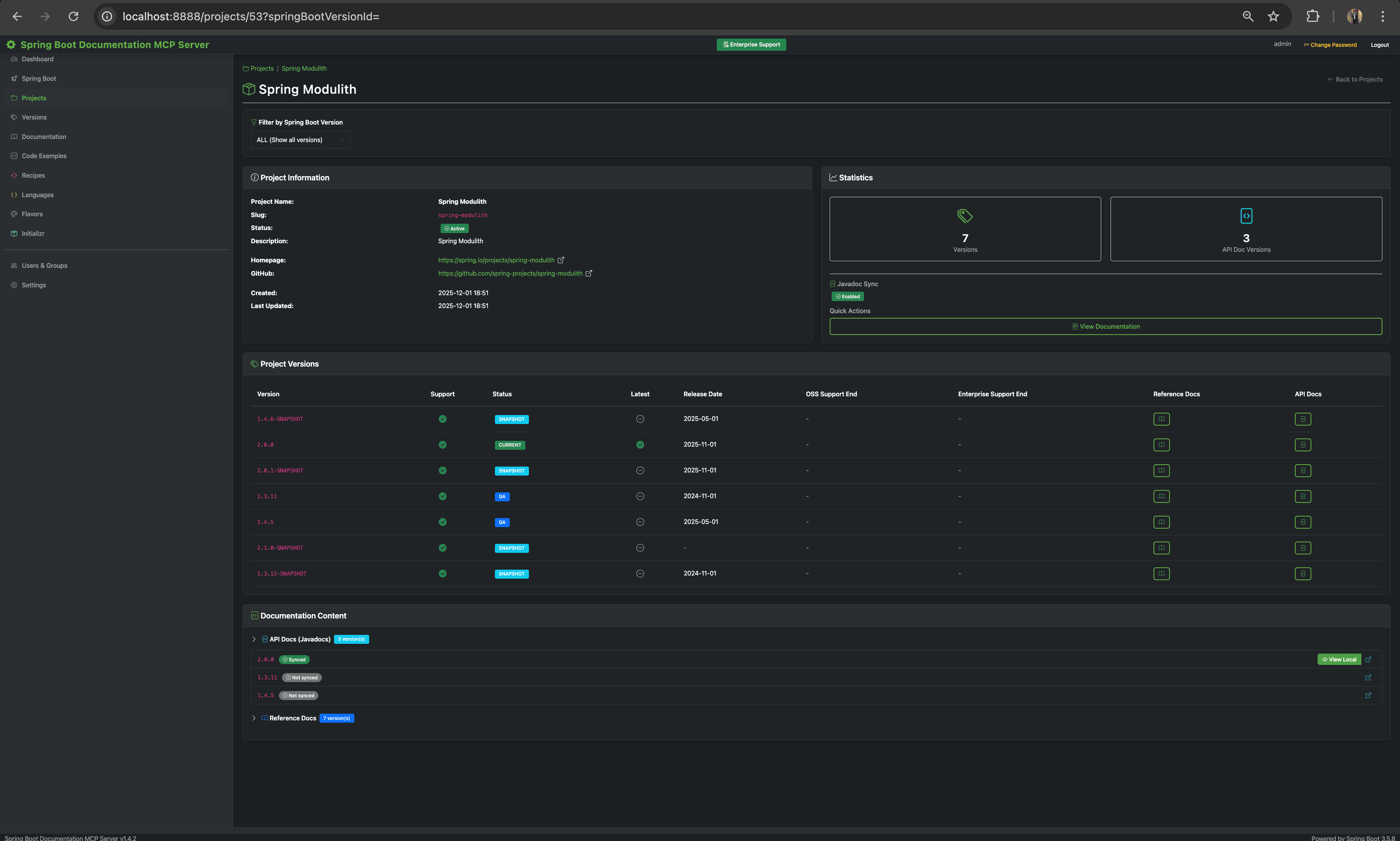The height and width of the screenshot is (841, 1400).
Task: Expand the Reference Docs section
Action: 254,718
